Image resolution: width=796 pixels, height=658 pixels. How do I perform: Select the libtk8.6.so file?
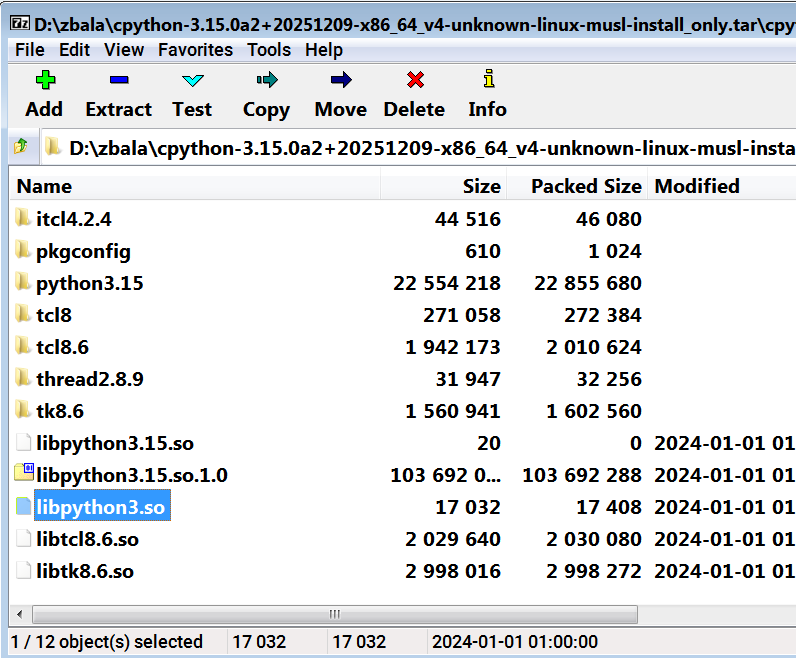(84, 571)
